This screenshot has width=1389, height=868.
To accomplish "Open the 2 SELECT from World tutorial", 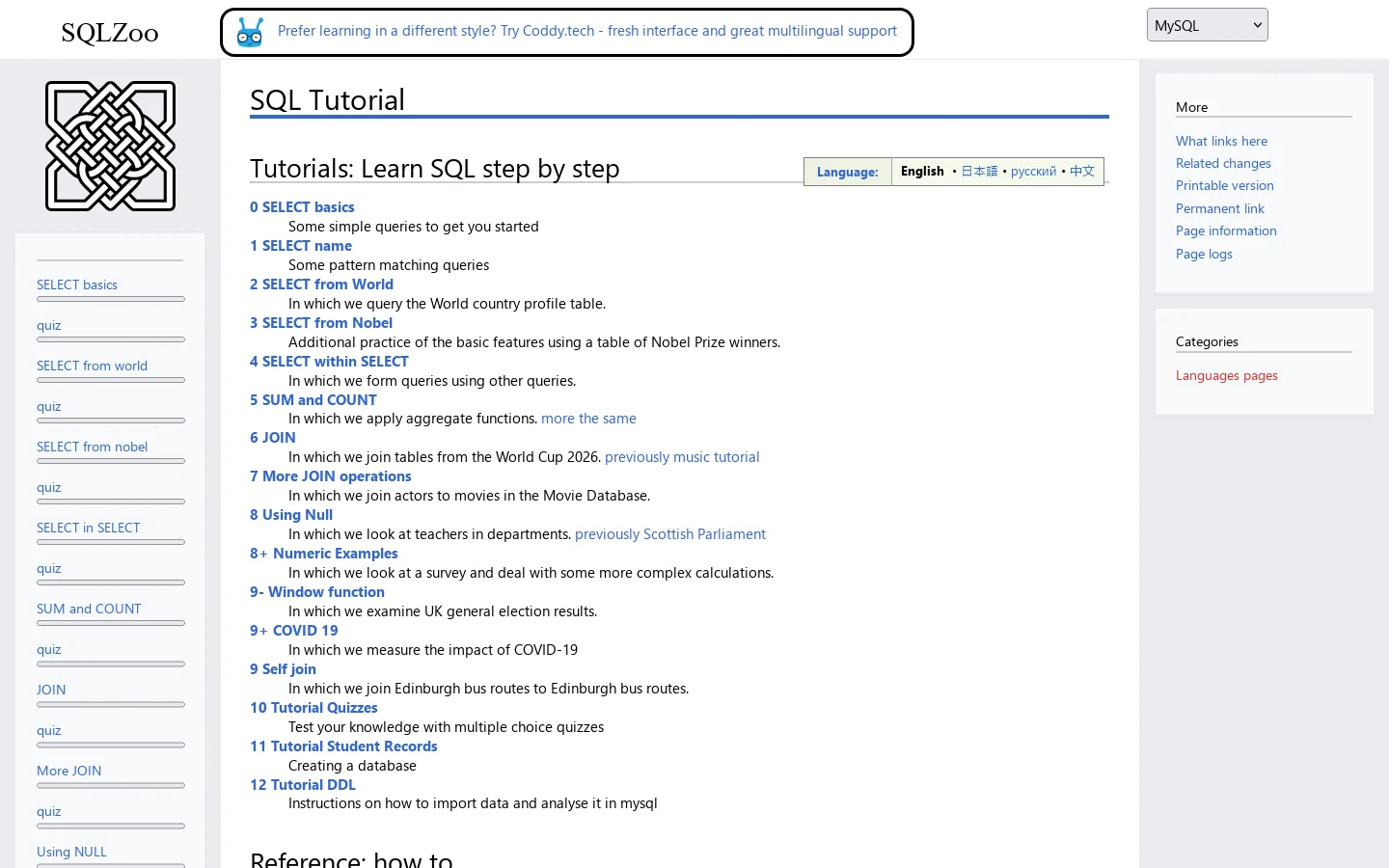I will [321, 285].
